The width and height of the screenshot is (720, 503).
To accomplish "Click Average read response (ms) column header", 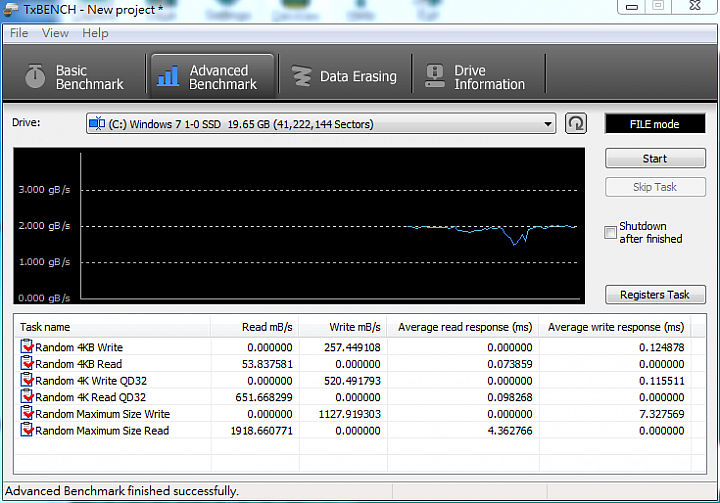I will click(463, 327).
